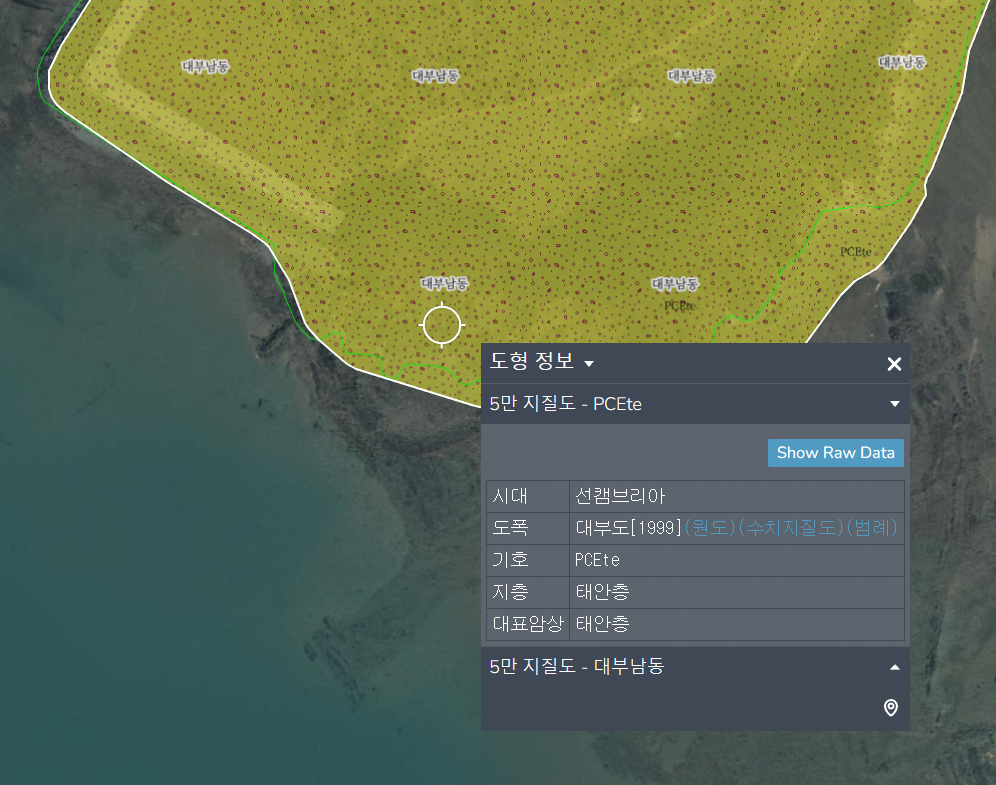Open the (범례) legend link

(x=872, y=528)
